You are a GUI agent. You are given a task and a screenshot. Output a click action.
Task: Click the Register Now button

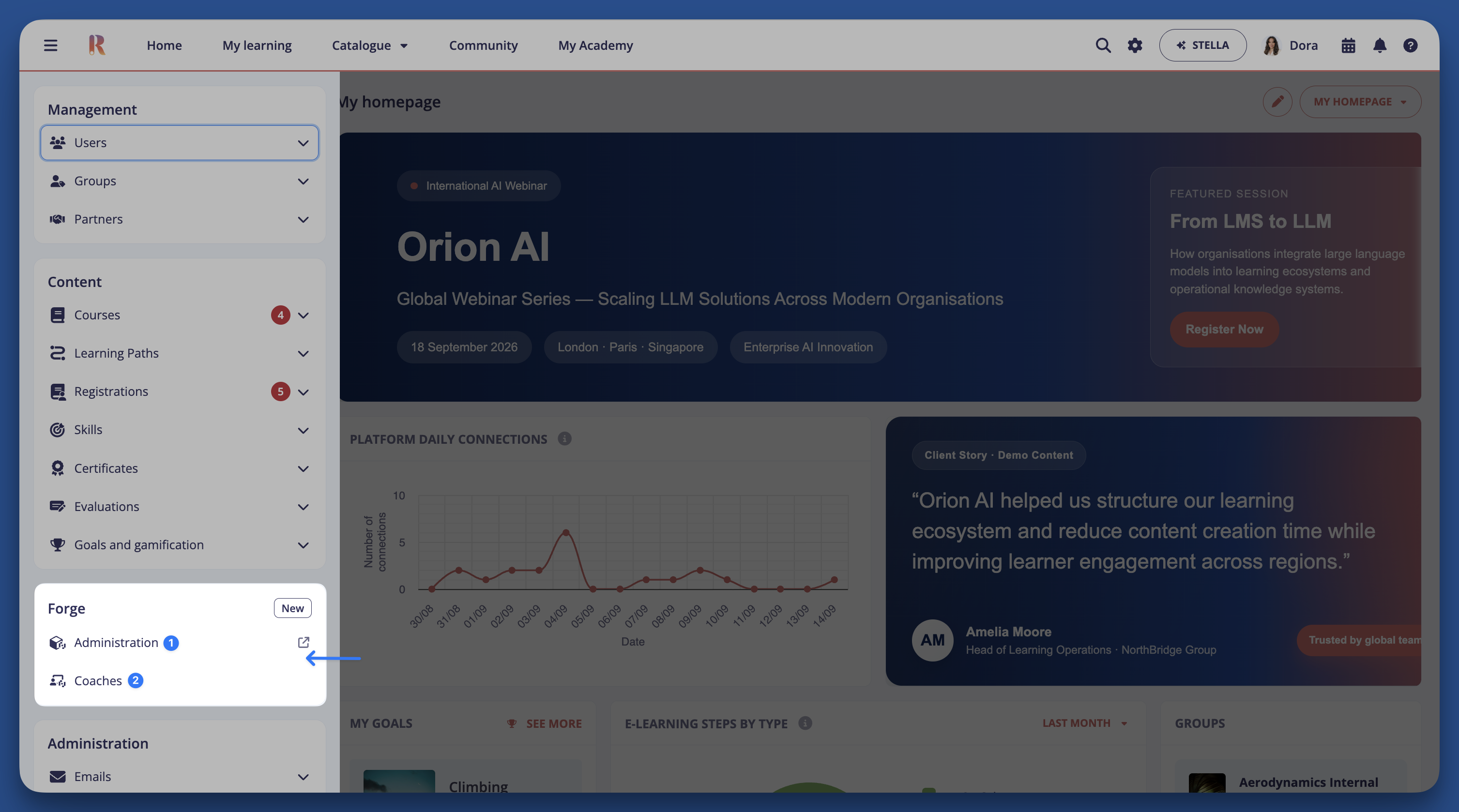pos(1224,329)
